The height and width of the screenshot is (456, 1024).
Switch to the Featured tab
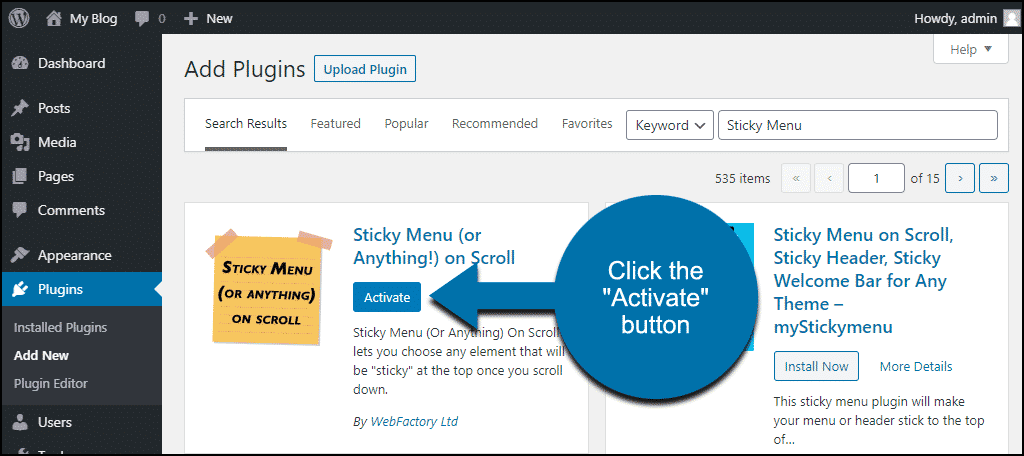pos(336,123)
